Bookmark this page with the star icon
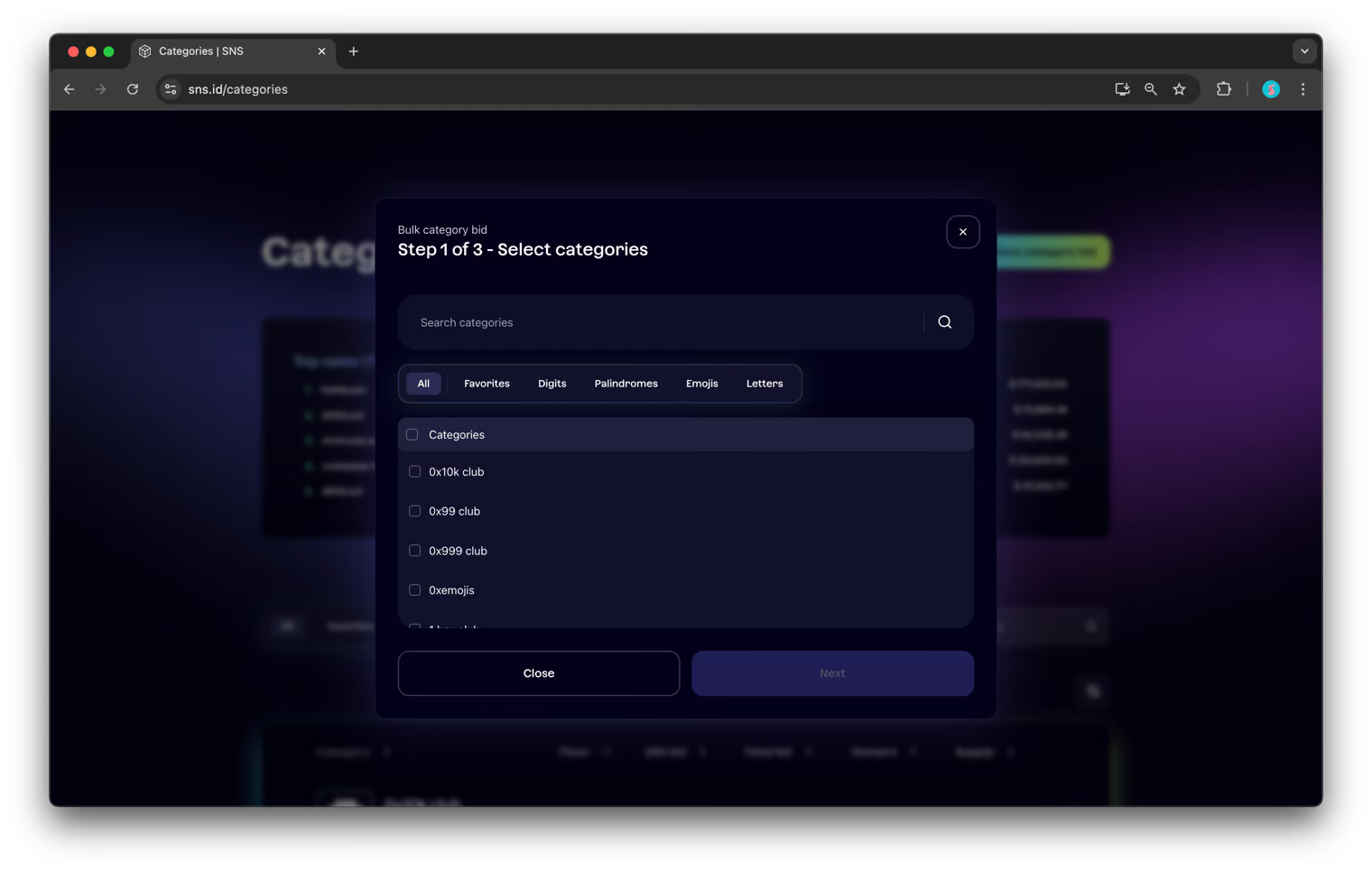 coord(1179,89)
